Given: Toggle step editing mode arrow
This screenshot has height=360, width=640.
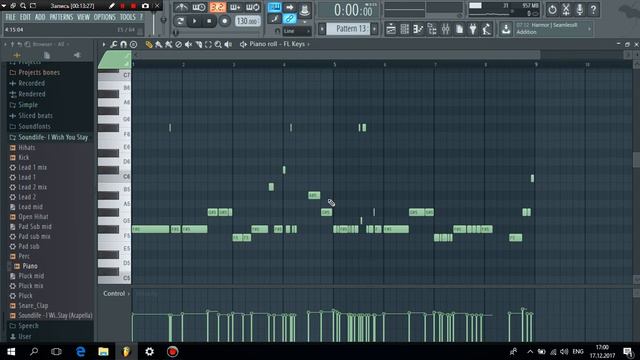Looking at the screenshot, I should (289, 7).
